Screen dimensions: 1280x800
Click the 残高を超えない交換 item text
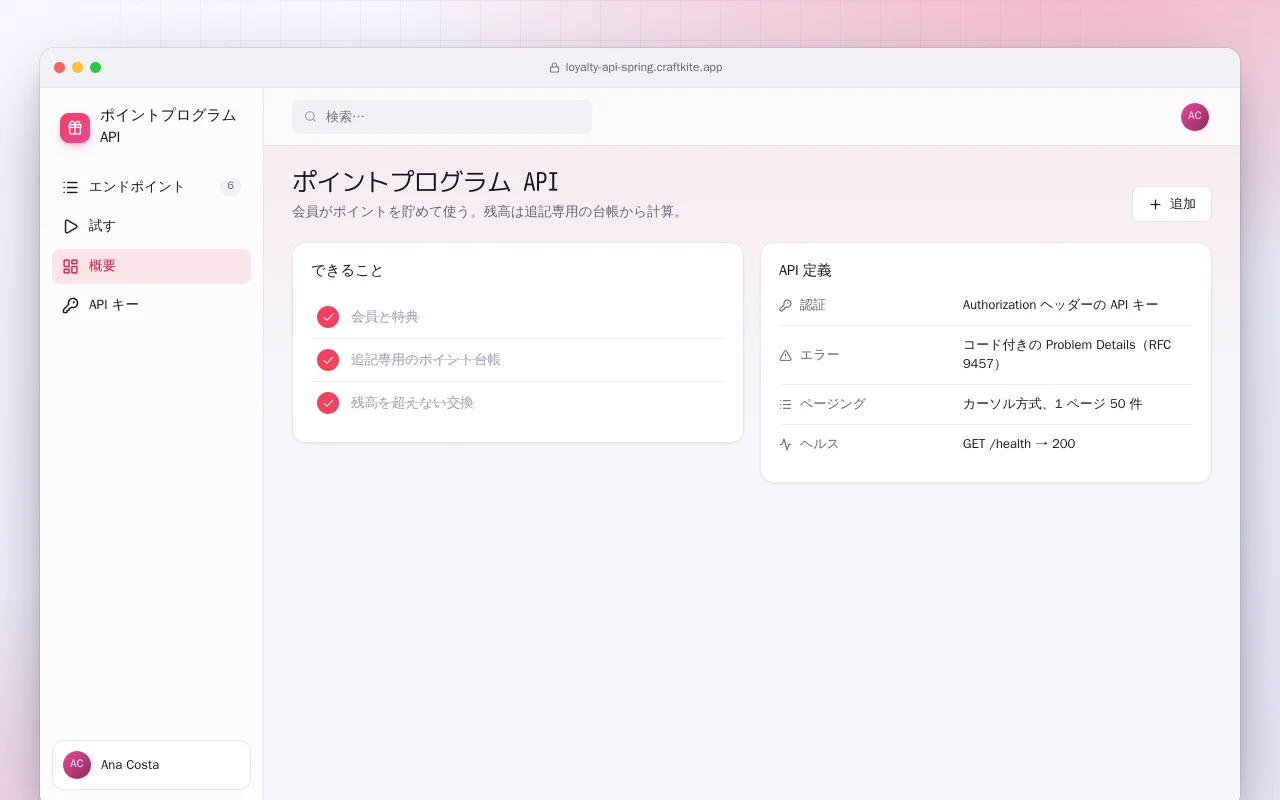coord(412,403)
